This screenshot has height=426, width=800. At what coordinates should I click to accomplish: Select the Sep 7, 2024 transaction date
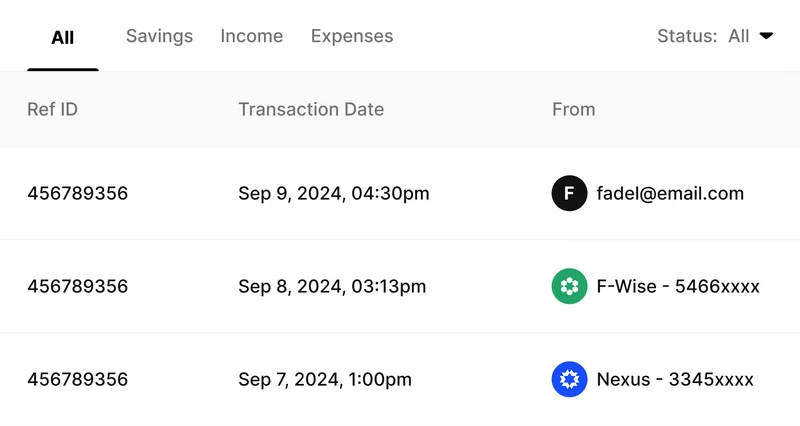click(325, 379)
